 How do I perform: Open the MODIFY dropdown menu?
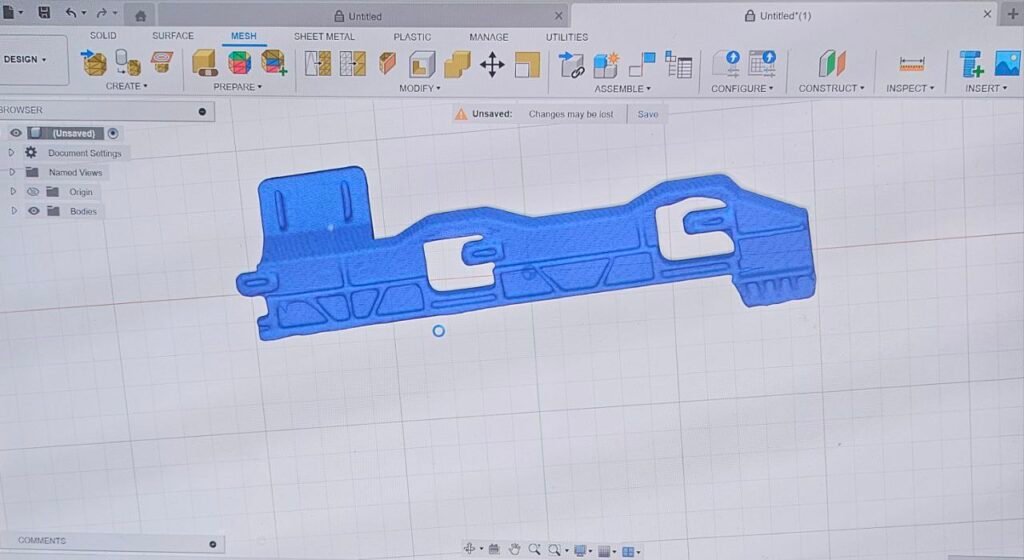[419, 88]
